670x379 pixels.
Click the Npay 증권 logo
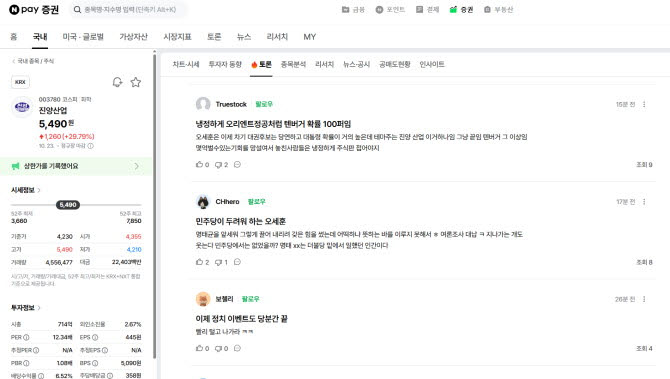34,9
